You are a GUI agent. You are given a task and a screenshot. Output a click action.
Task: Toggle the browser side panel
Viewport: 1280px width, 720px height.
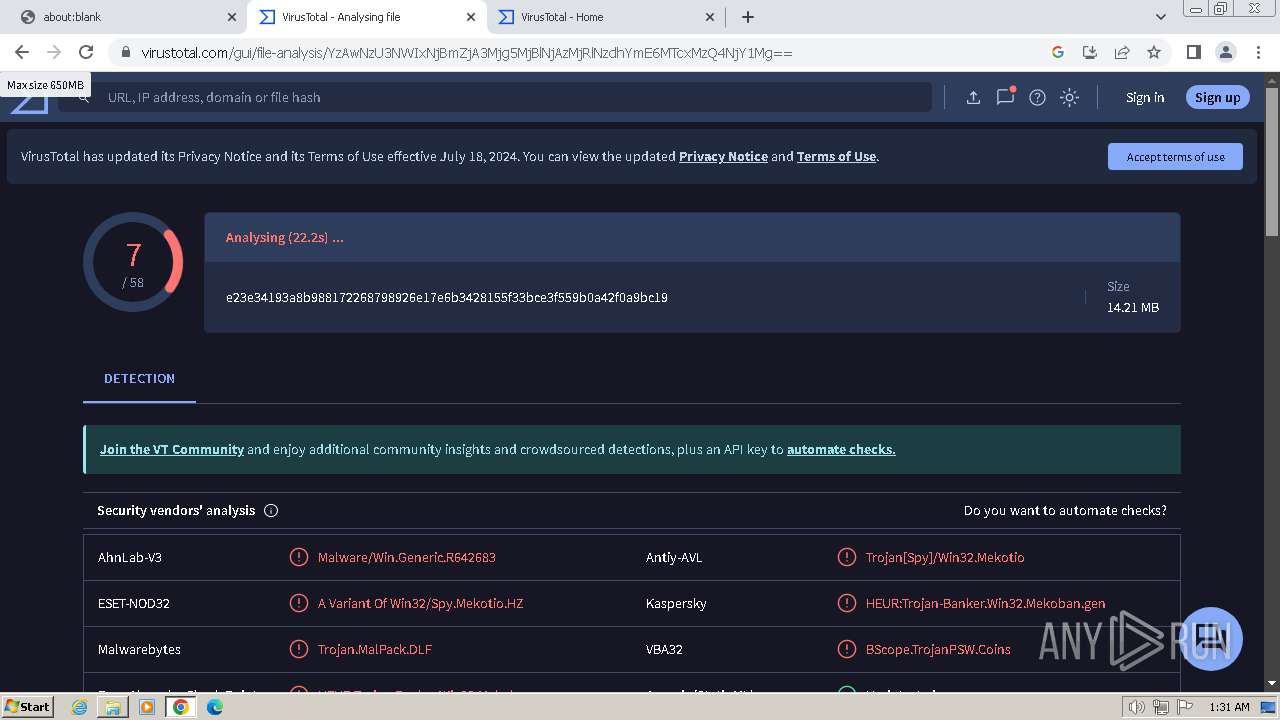(x=1193, y=52)
